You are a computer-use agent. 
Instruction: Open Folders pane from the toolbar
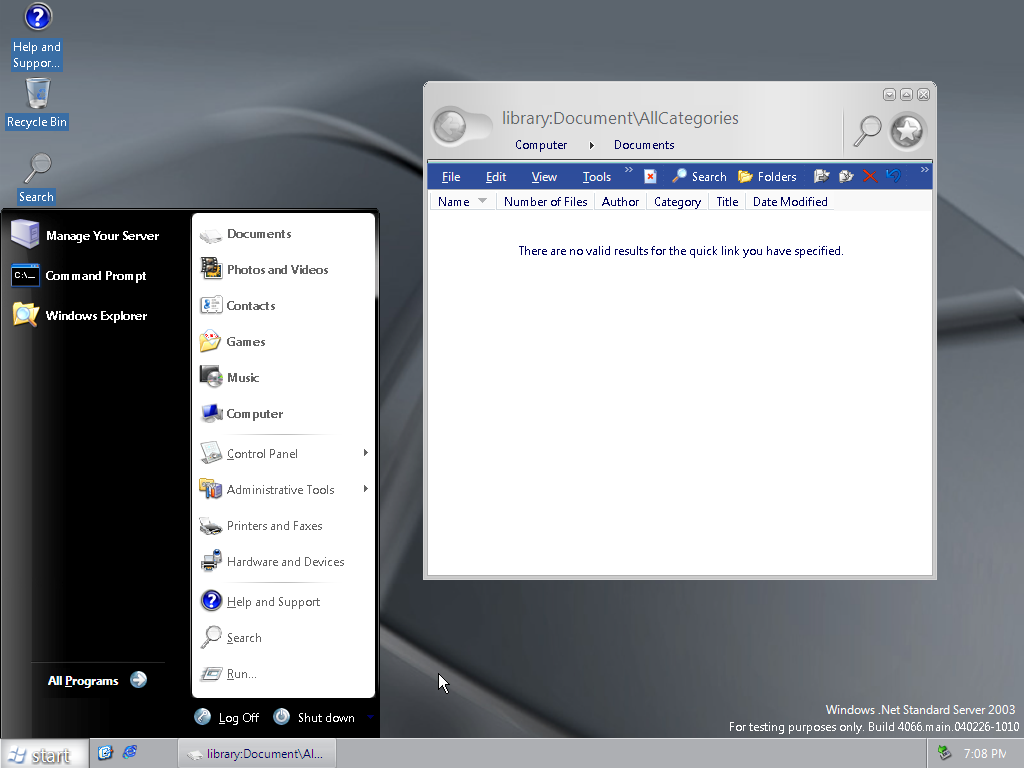pos(767,177)
